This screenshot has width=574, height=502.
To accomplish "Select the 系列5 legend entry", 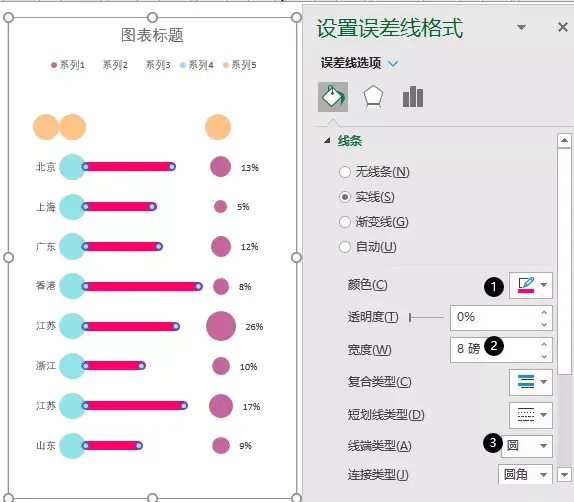I will tap(240, 65).
